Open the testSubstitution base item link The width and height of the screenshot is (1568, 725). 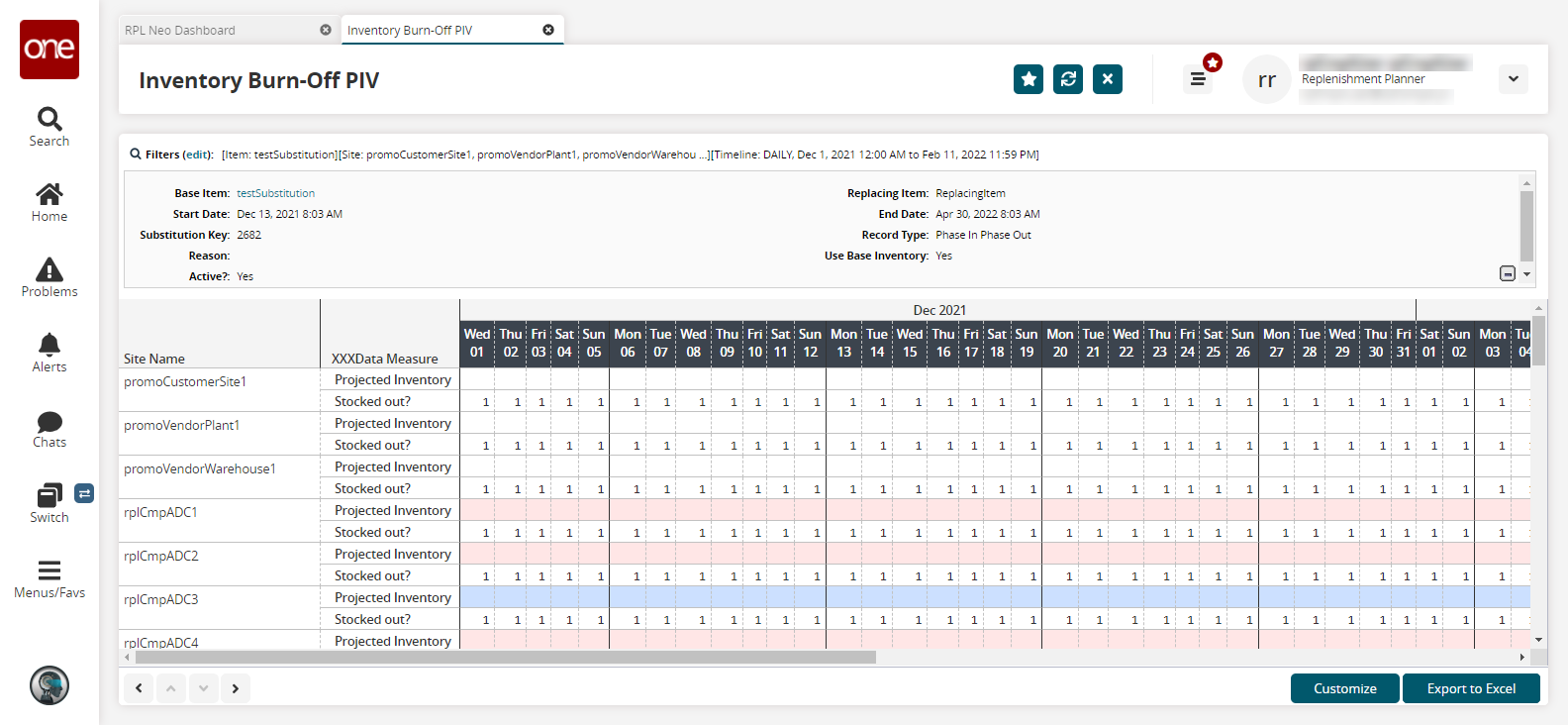[x=276, y=193]
